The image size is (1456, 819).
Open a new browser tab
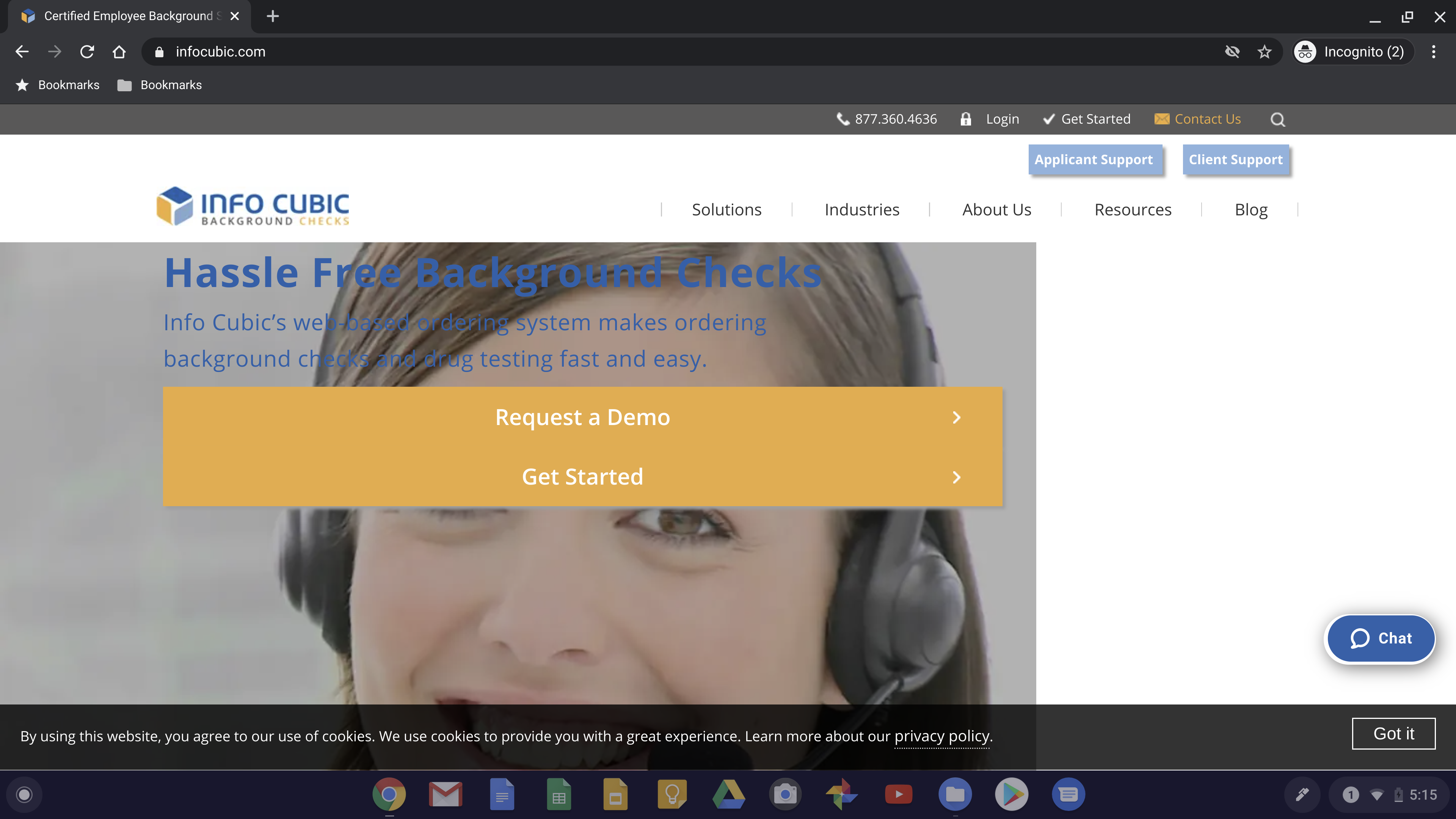[273, 16]
